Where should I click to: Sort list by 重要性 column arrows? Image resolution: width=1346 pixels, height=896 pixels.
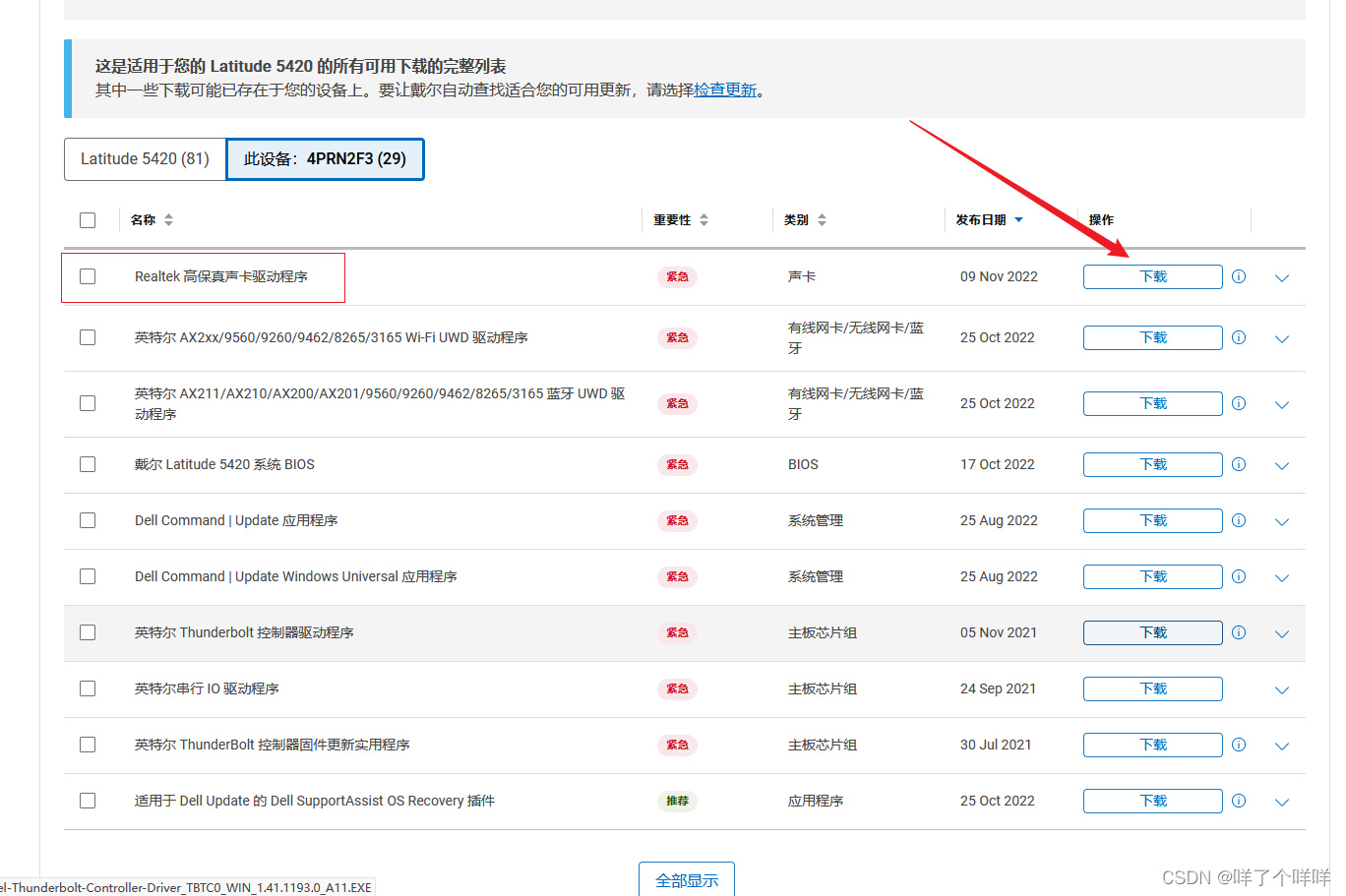coord(704,220)
